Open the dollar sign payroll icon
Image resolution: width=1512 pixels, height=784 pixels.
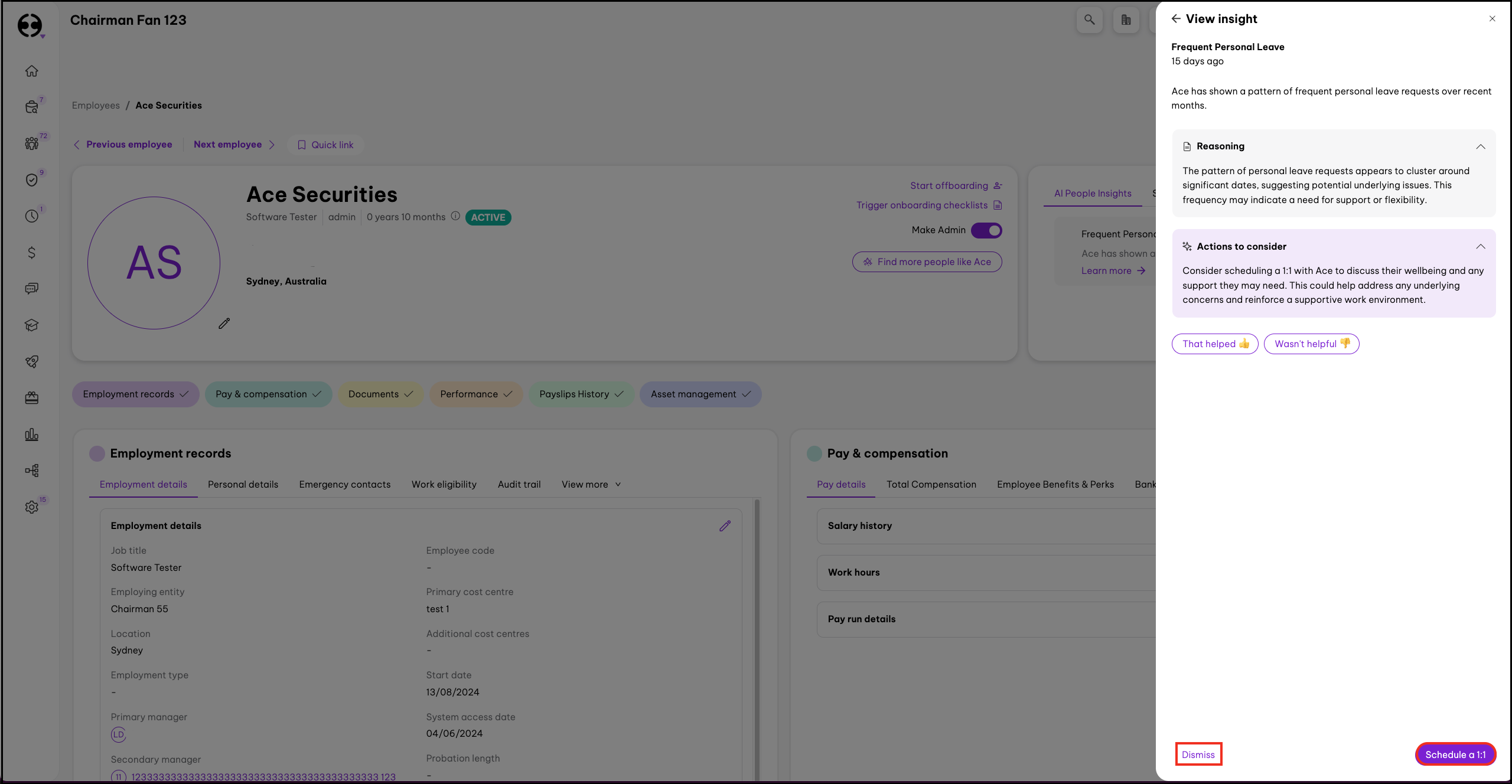point(32,253)
